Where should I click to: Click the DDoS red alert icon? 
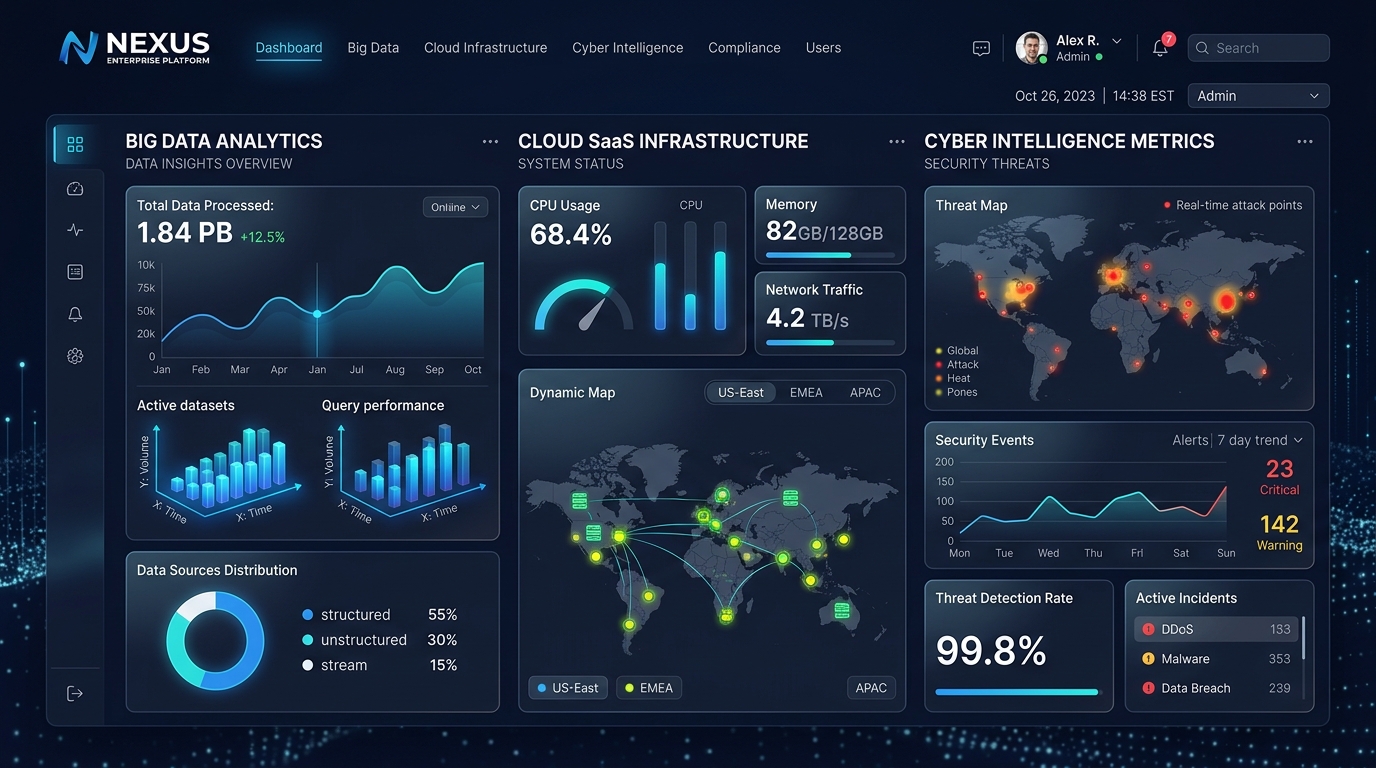click(x=1148, y=630)
